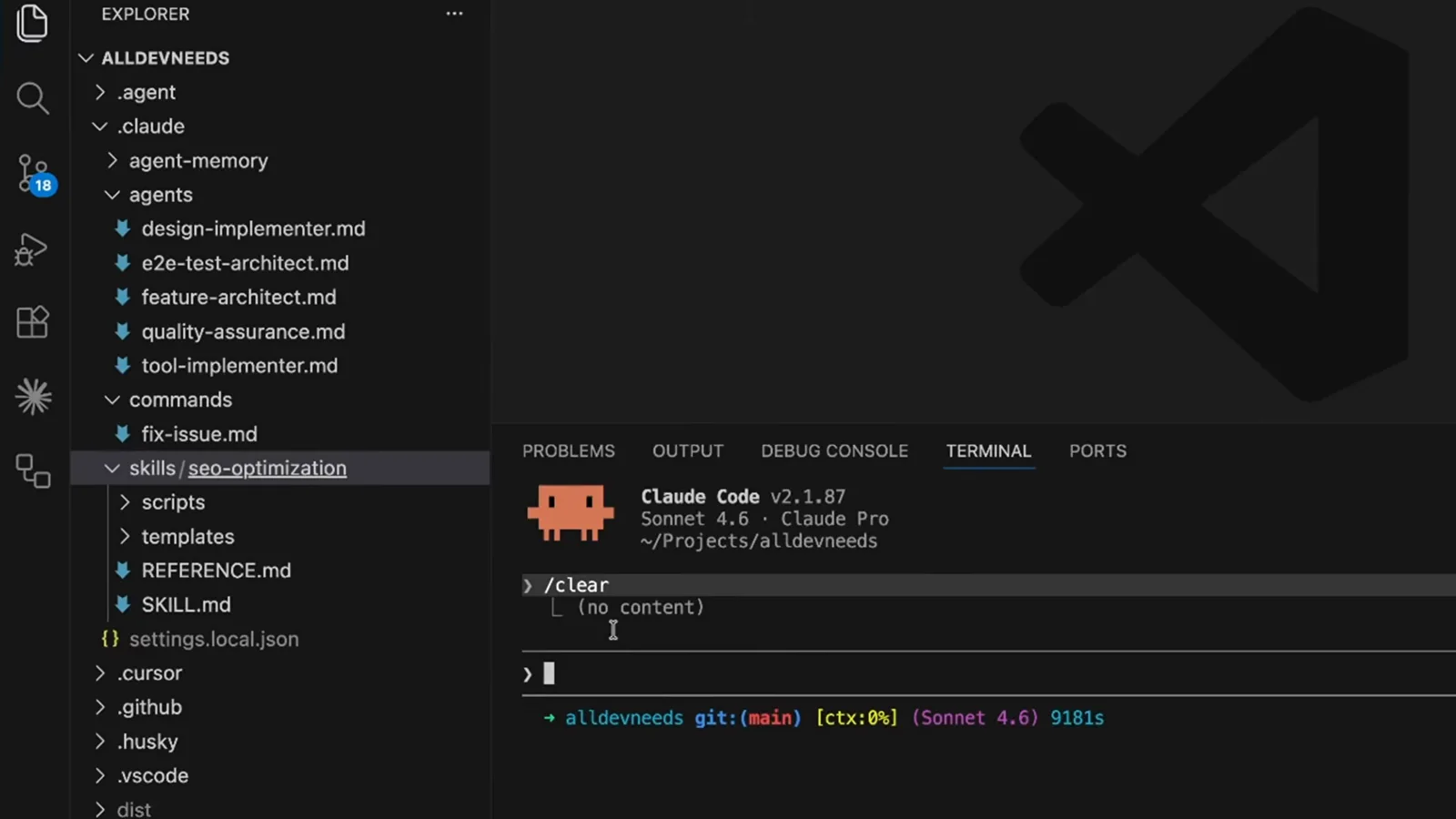Open Explorer more actions ellipsis
Screen dimensions: 1456x819
click(454, 14)
